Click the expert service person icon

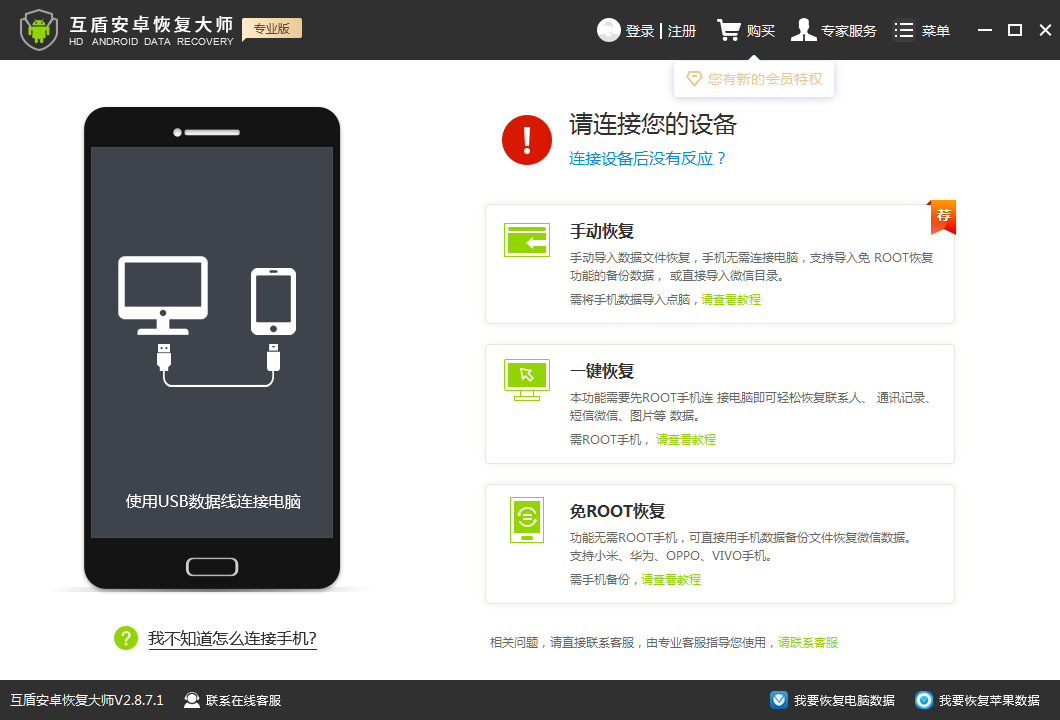point(804,30)
